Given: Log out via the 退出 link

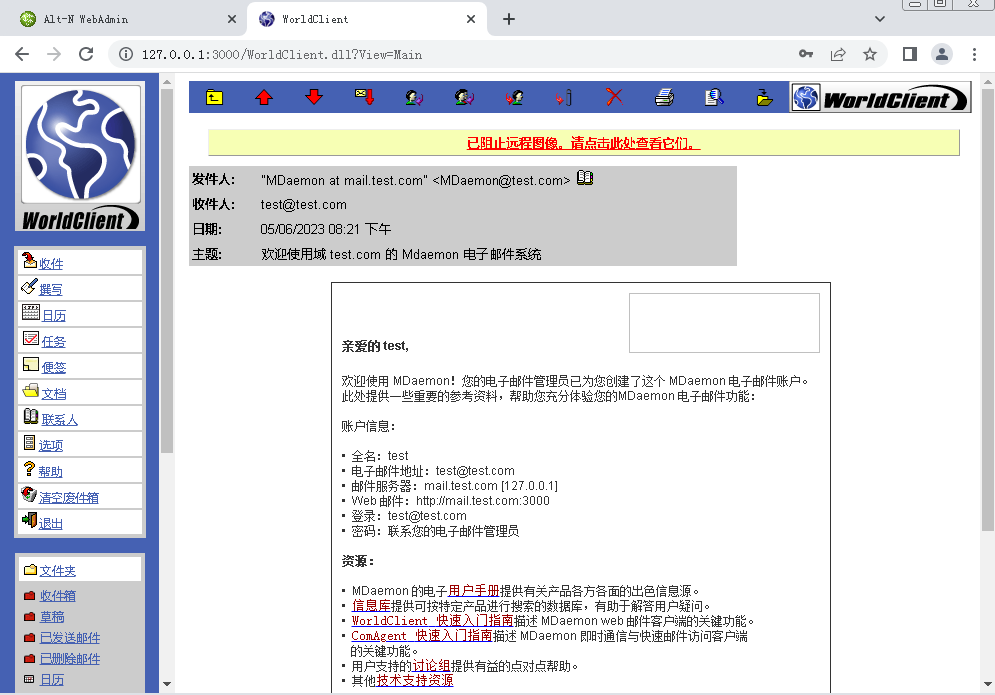Looking at the screenshot, I should click(x=51, y=524).
